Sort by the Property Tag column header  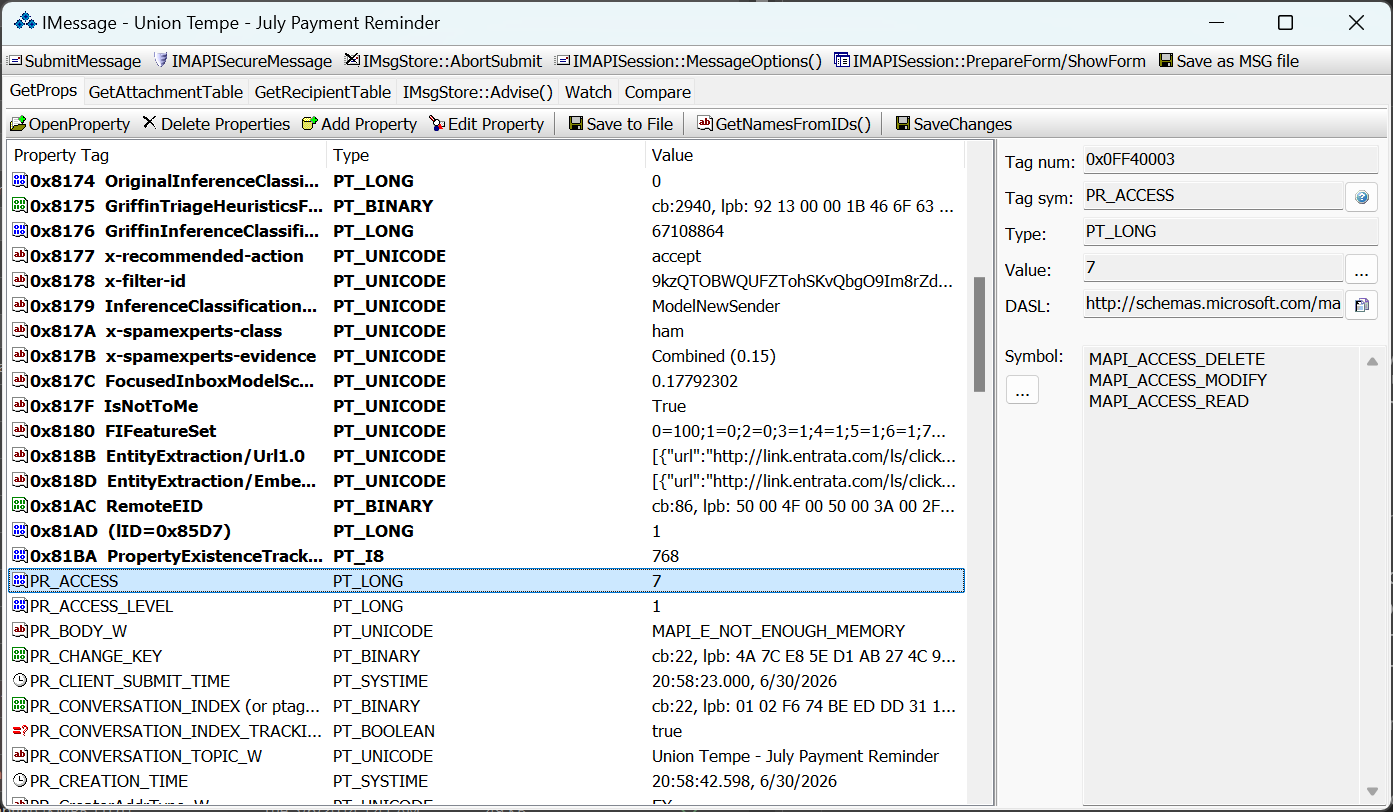[x=167, y=155]
